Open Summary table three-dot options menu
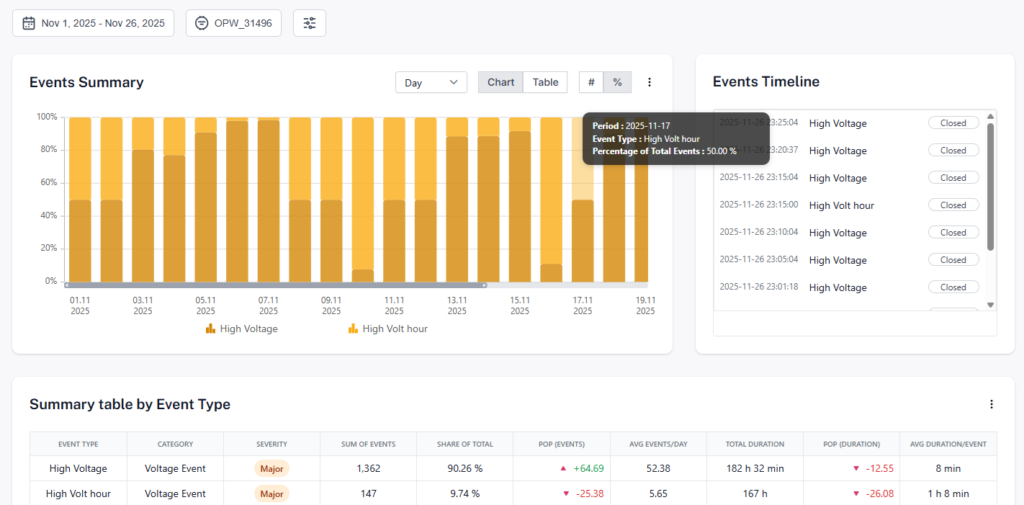The height and width of the screenshot is (505, 1024). [991, 404]
